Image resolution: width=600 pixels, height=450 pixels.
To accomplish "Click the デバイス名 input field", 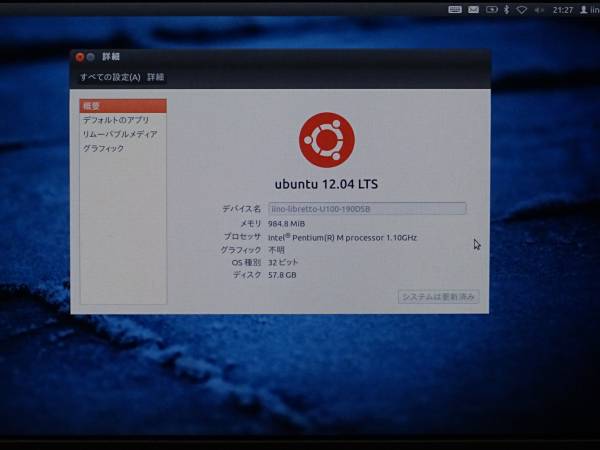I will click(367, 209).
